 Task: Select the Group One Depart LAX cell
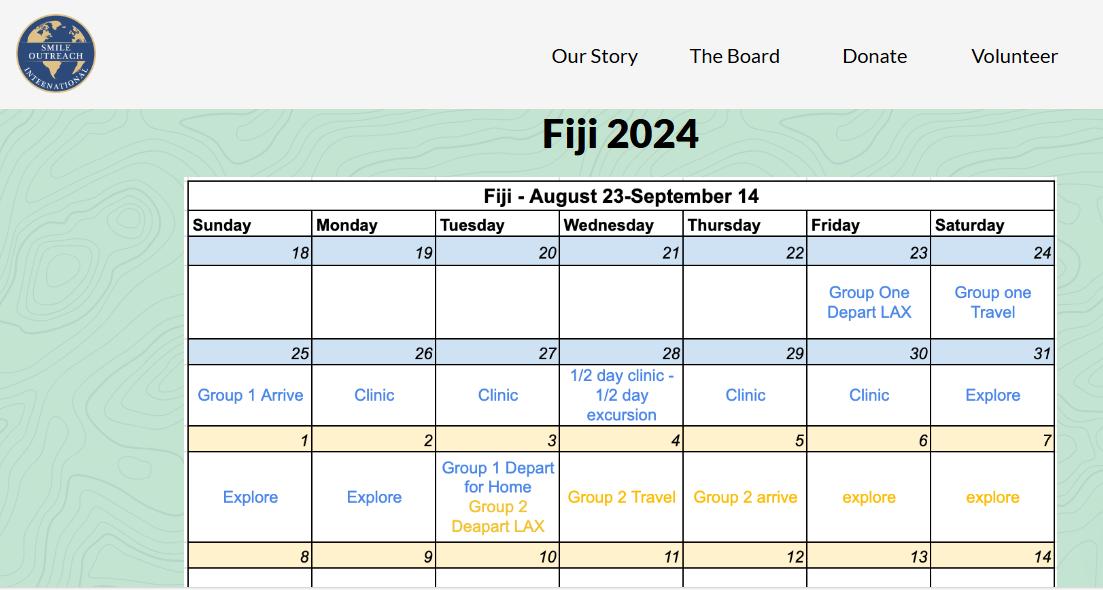[869, 302]
